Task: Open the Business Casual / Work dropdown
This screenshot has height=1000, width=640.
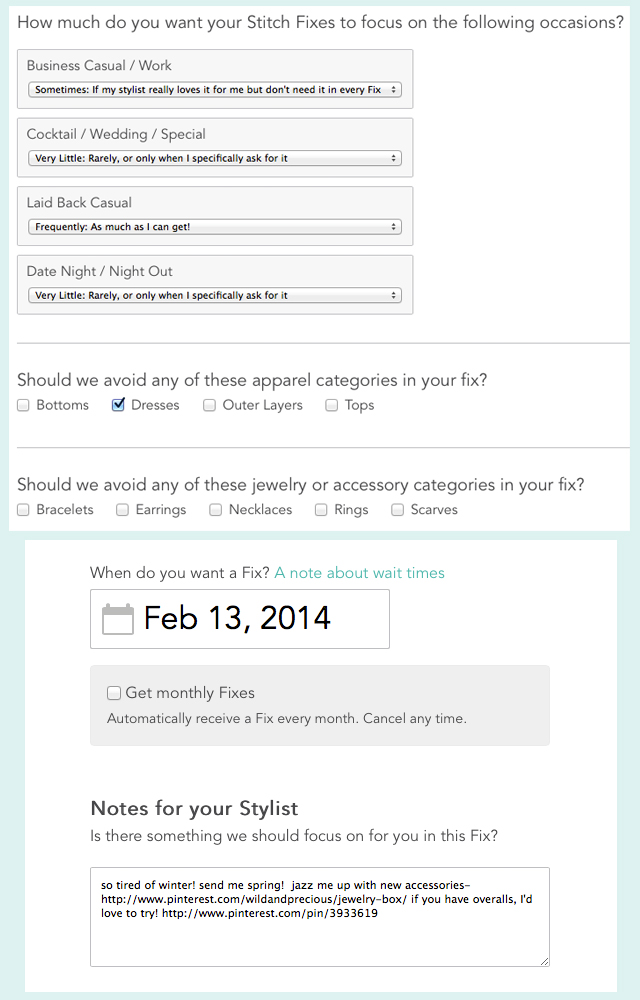Action: point(215,90)
